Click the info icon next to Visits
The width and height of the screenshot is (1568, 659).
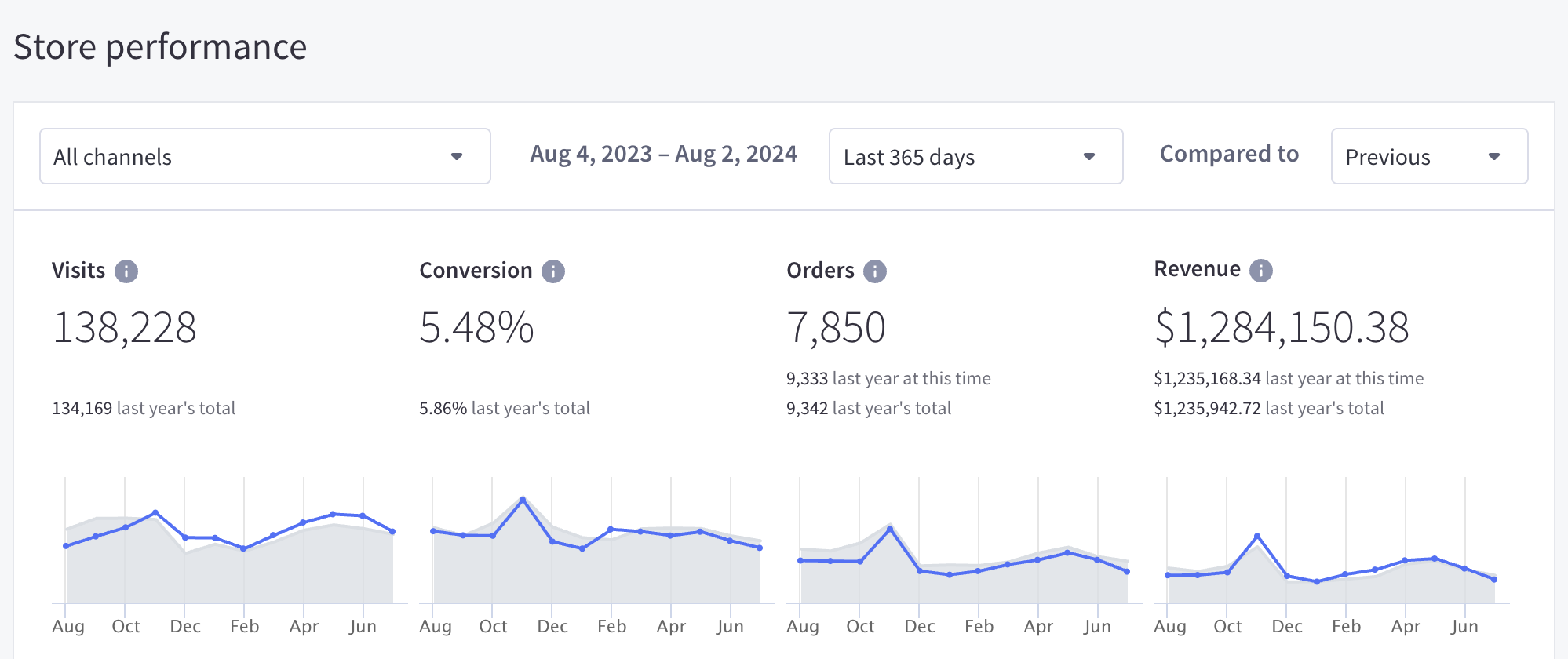point(126,271)
